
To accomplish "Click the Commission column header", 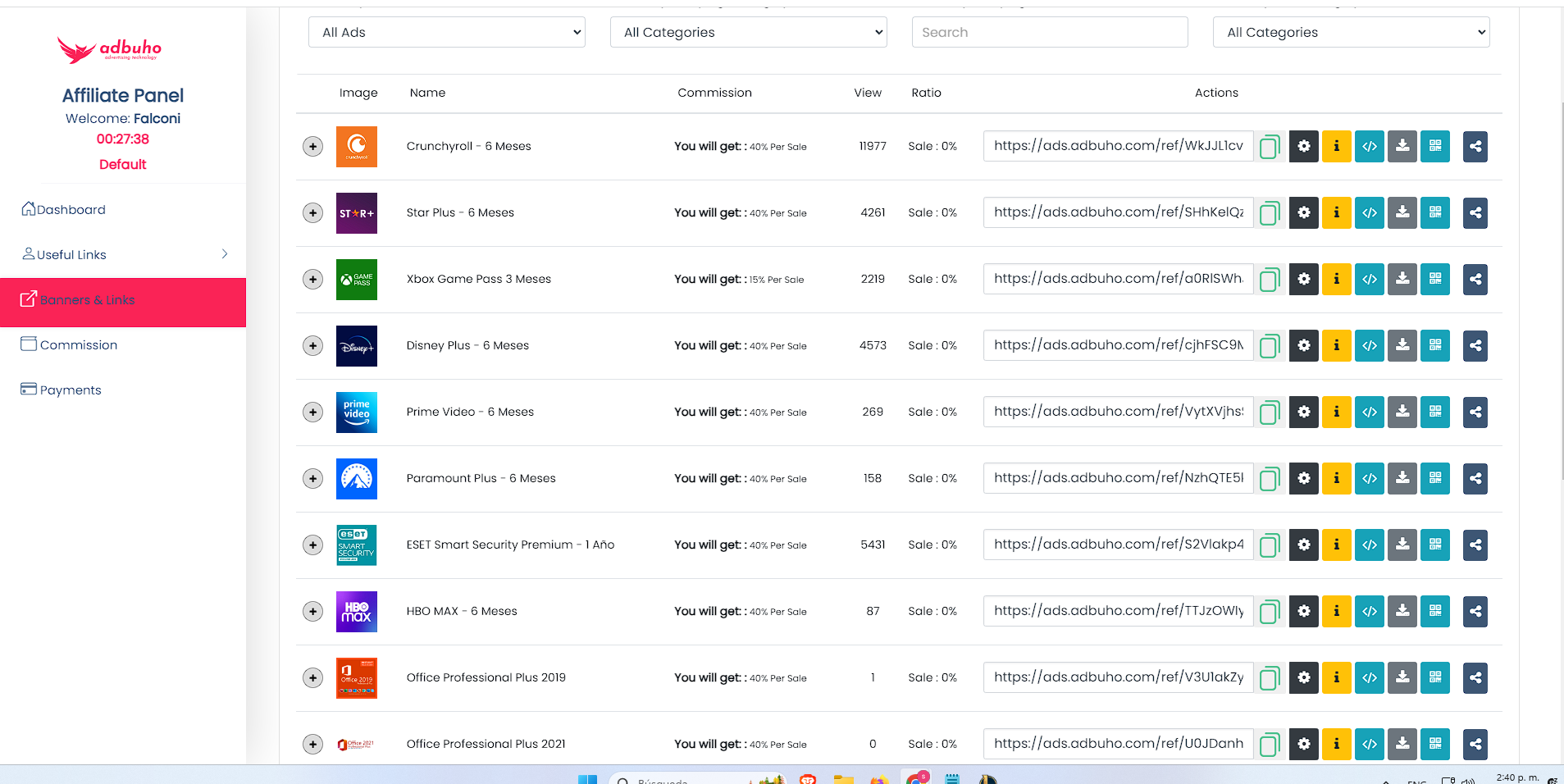I will tap(714, 93).
